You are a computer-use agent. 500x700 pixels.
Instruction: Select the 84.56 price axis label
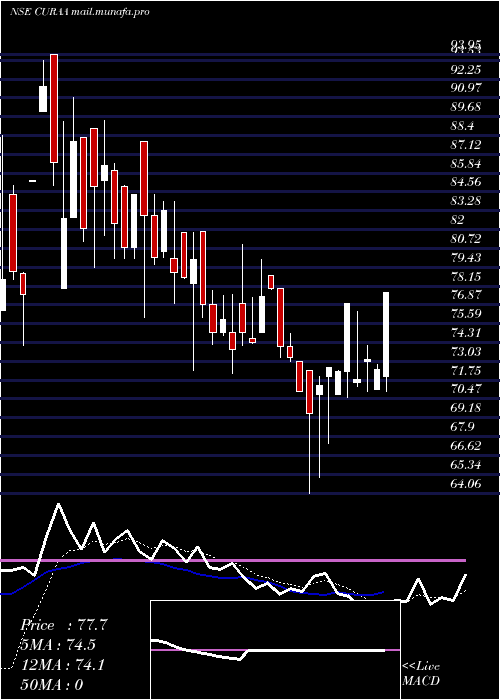click(x=466, y=182)
